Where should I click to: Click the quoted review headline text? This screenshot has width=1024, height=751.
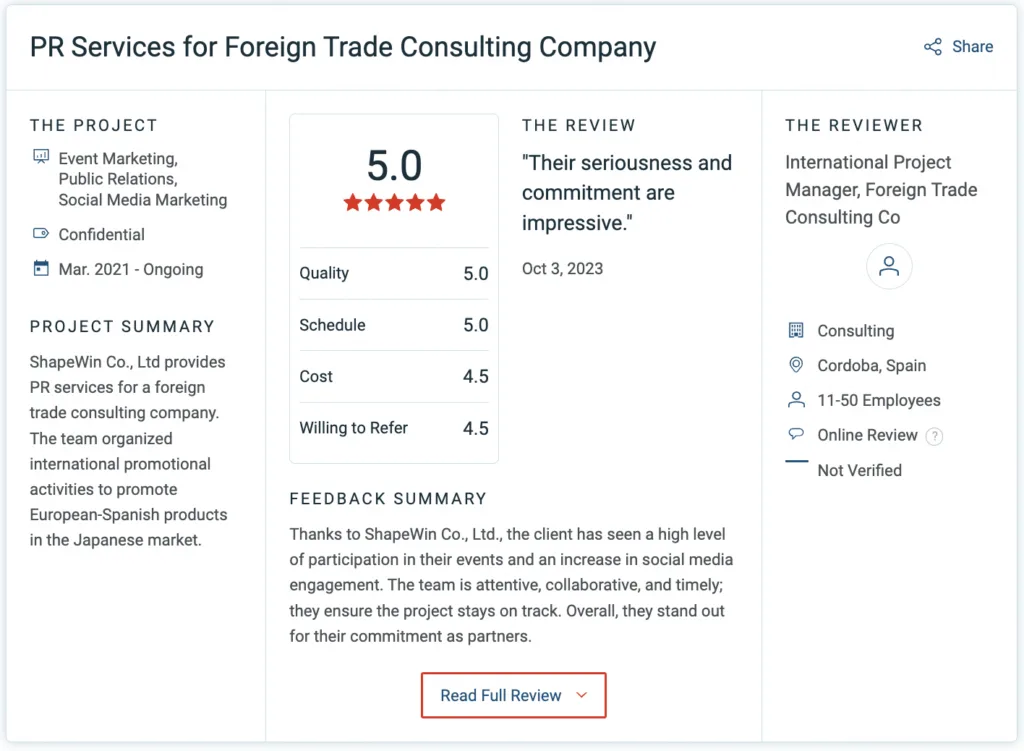627,192
